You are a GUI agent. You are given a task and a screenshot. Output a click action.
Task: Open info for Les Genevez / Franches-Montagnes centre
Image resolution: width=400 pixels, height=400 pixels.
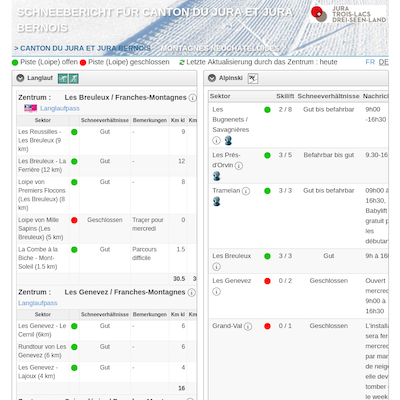coord(192,293)
